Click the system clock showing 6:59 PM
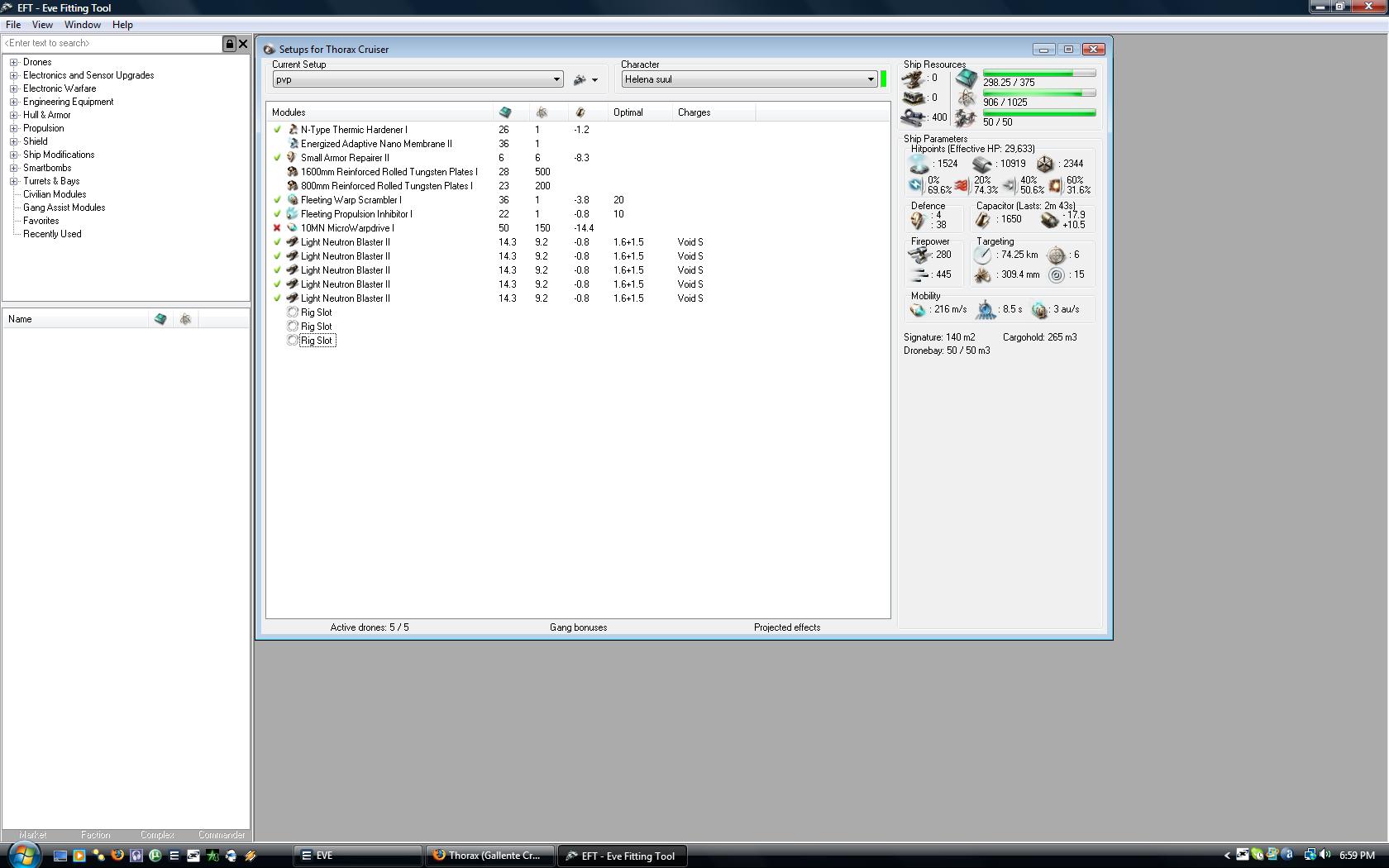 coord(1357,856)
